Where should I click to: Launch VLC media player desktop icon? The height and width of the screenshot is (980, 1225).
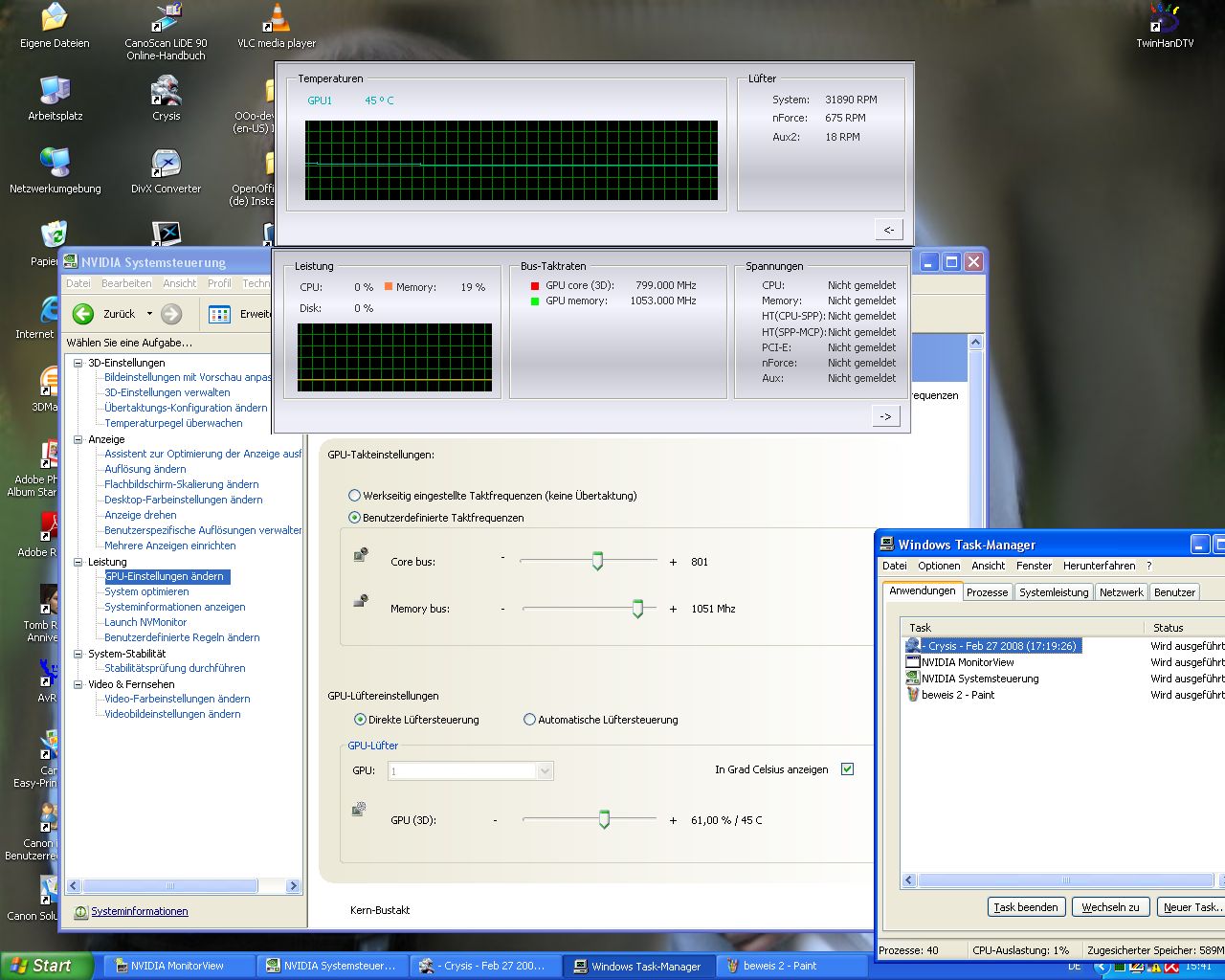point(277,26)
